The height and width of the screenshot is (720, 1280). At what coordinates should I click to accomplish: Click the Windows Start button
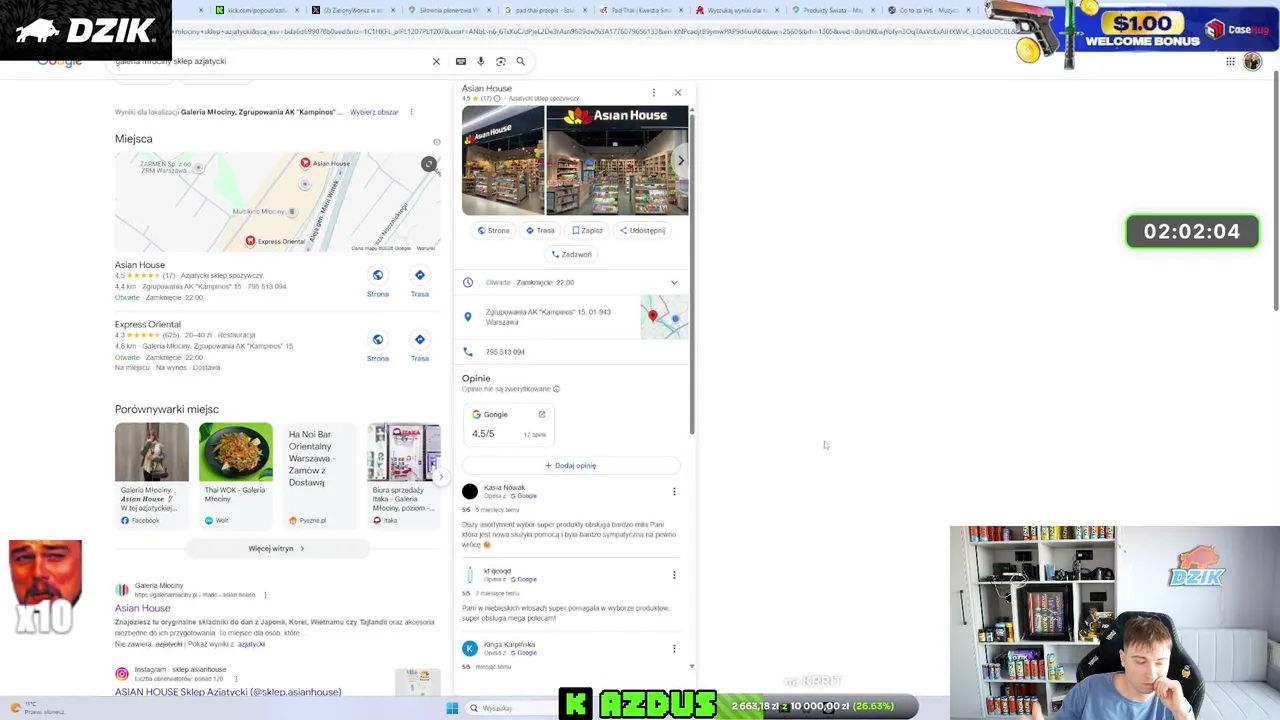[x=452, y=708]
